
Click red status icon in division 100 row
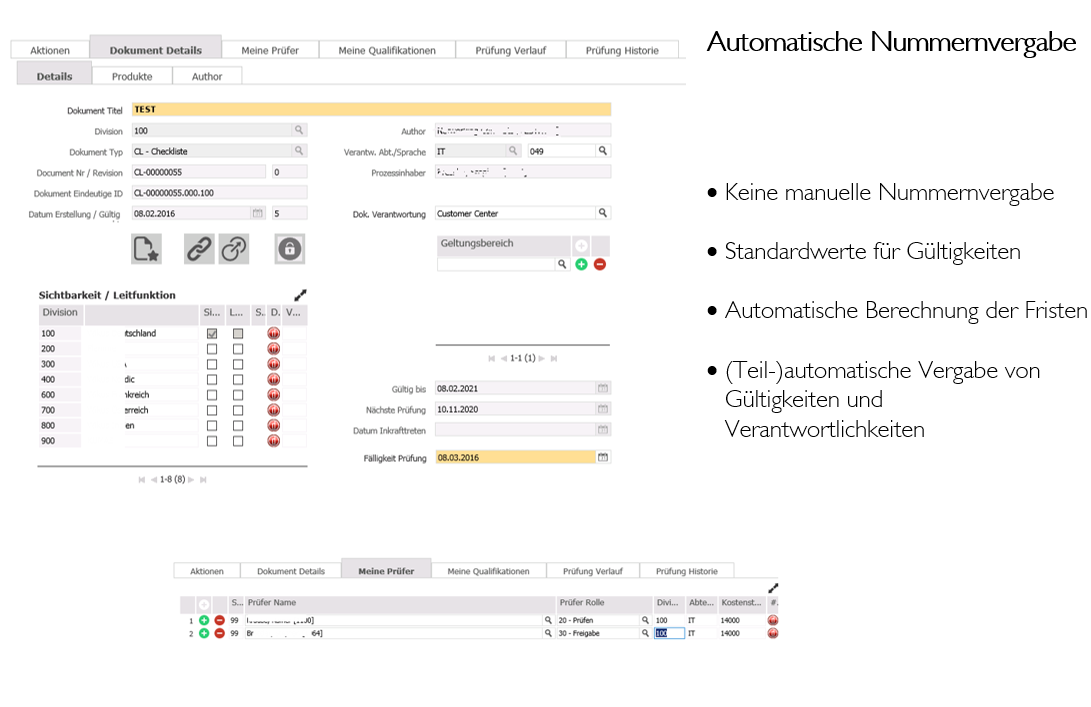point(274,333)
